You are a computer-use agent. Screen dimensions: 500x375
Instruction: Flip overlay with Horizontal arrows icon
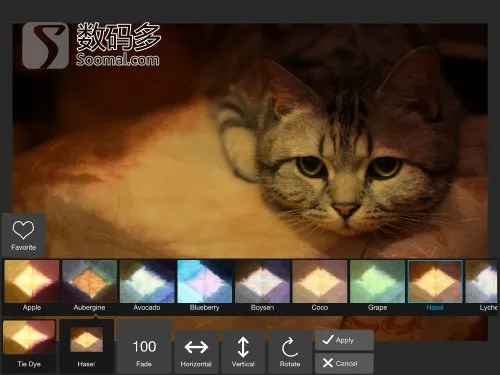pos(196,351)
